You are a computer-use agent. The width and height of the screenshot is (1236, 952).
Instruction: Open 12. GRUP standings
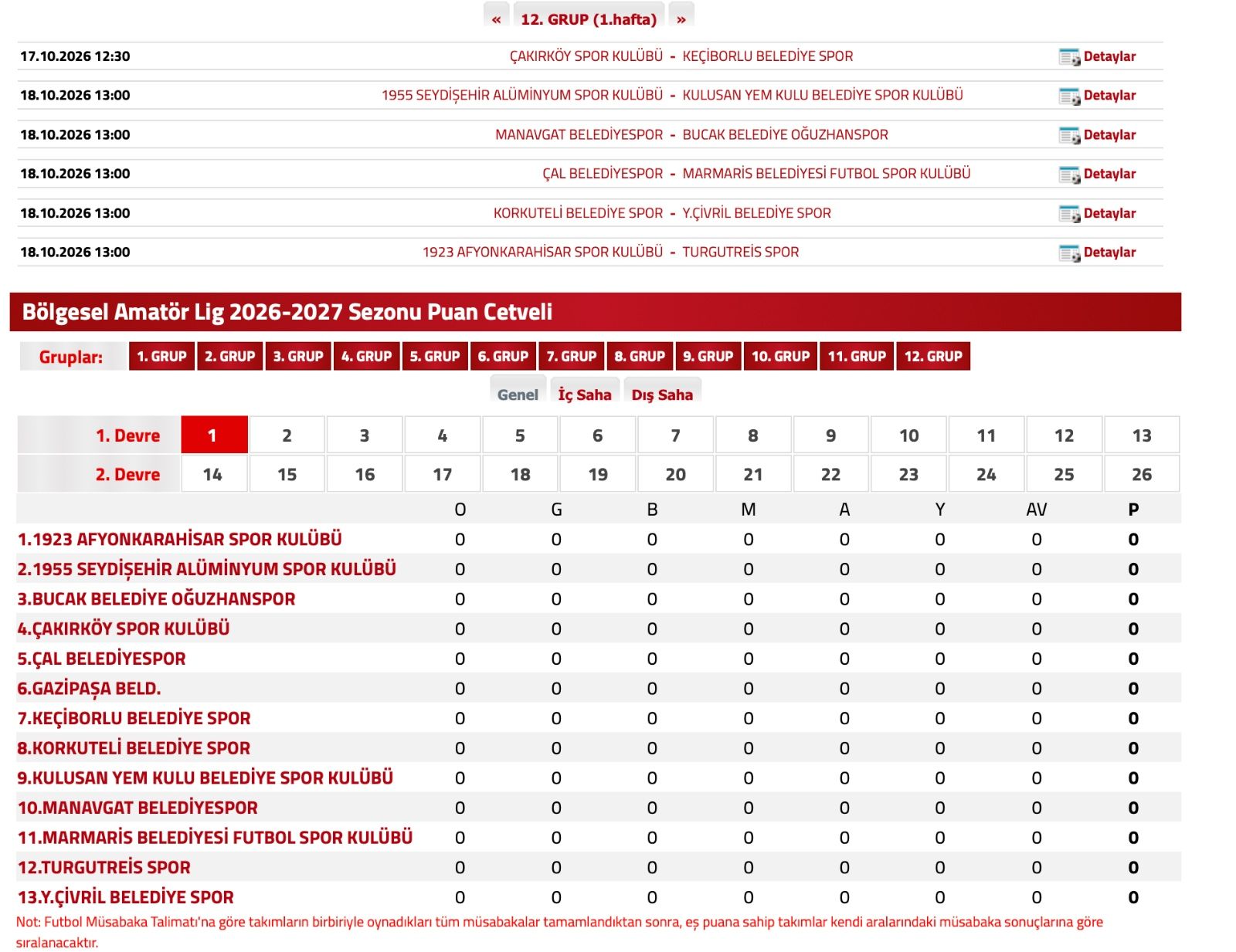933,356
